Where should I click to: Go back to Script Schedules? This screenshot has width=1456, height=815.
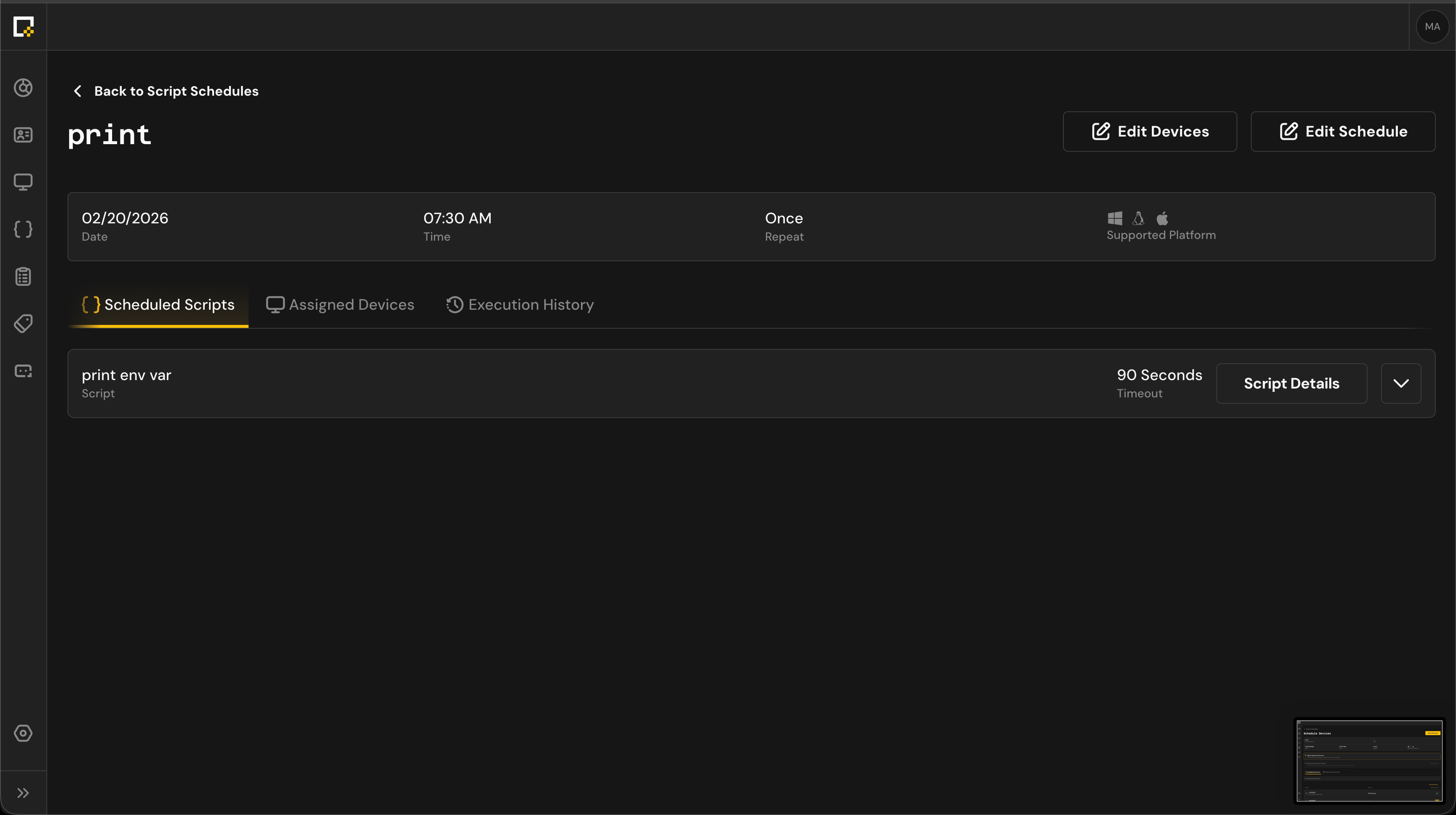pos(176,91)
